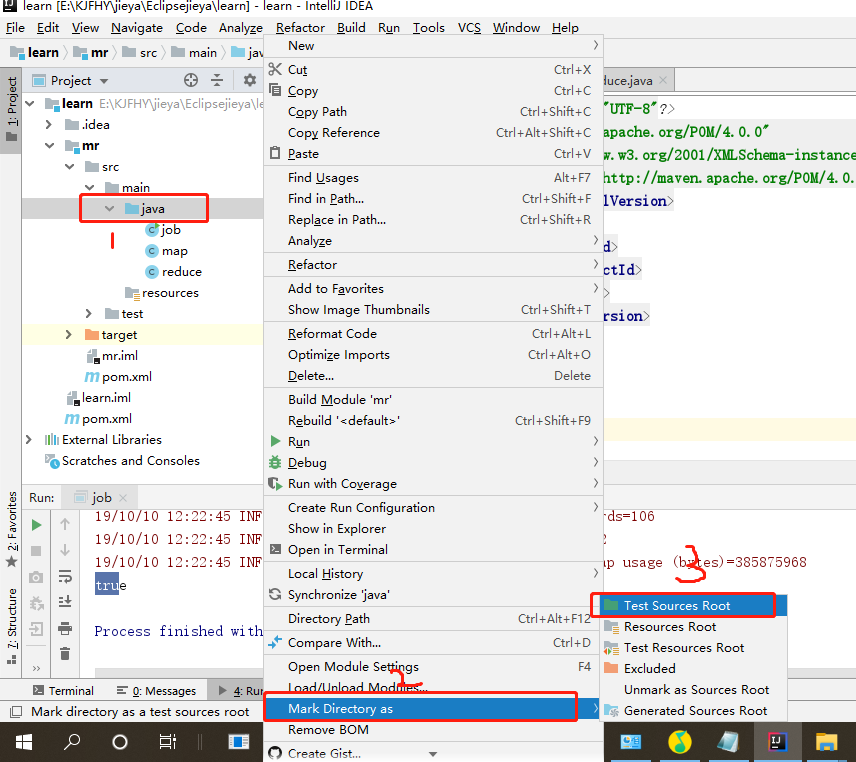The image size is (856, 762).
Task: Collapse the java folder in the tree
Action: click(x=110, y=208)
